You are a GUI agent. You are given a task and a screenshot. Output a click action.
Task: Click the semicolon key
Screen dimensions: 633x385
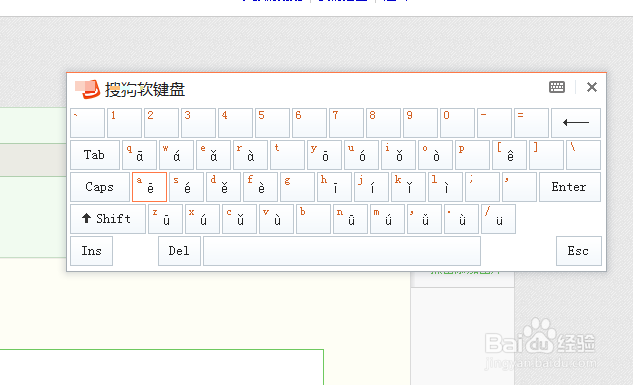pos(482,187)
